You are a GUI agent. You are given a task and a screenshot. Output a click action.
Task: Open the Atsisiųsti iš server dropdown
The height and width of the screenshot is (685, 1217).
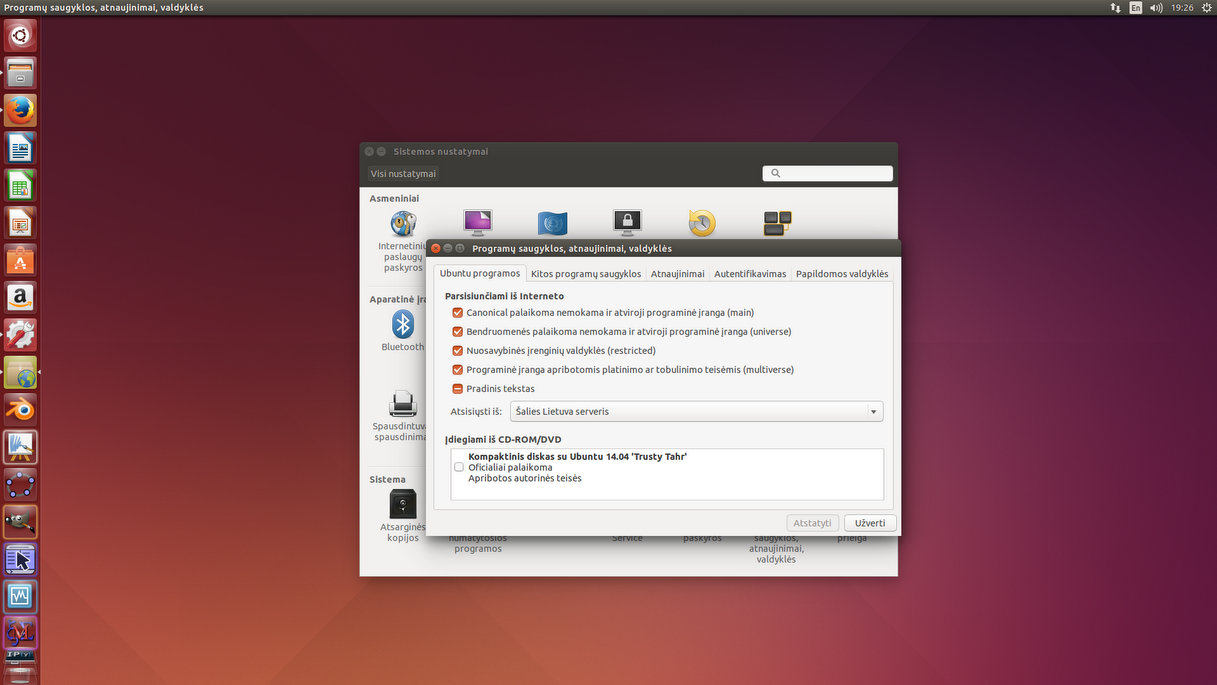696,412
